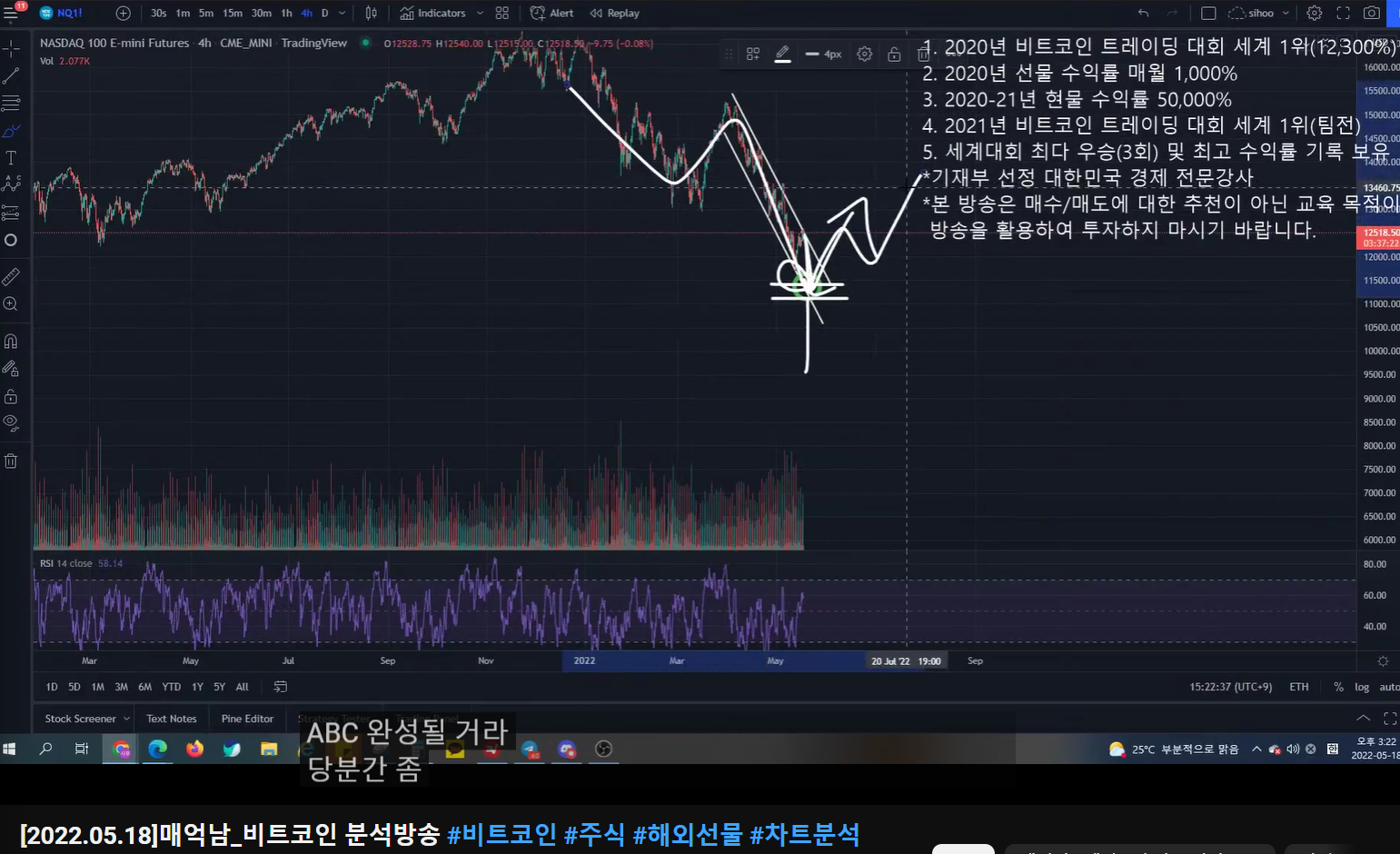The height and width of the screenshot is (854, 1400).
Task: Redo the last chart action
Action: (1172, 14)
